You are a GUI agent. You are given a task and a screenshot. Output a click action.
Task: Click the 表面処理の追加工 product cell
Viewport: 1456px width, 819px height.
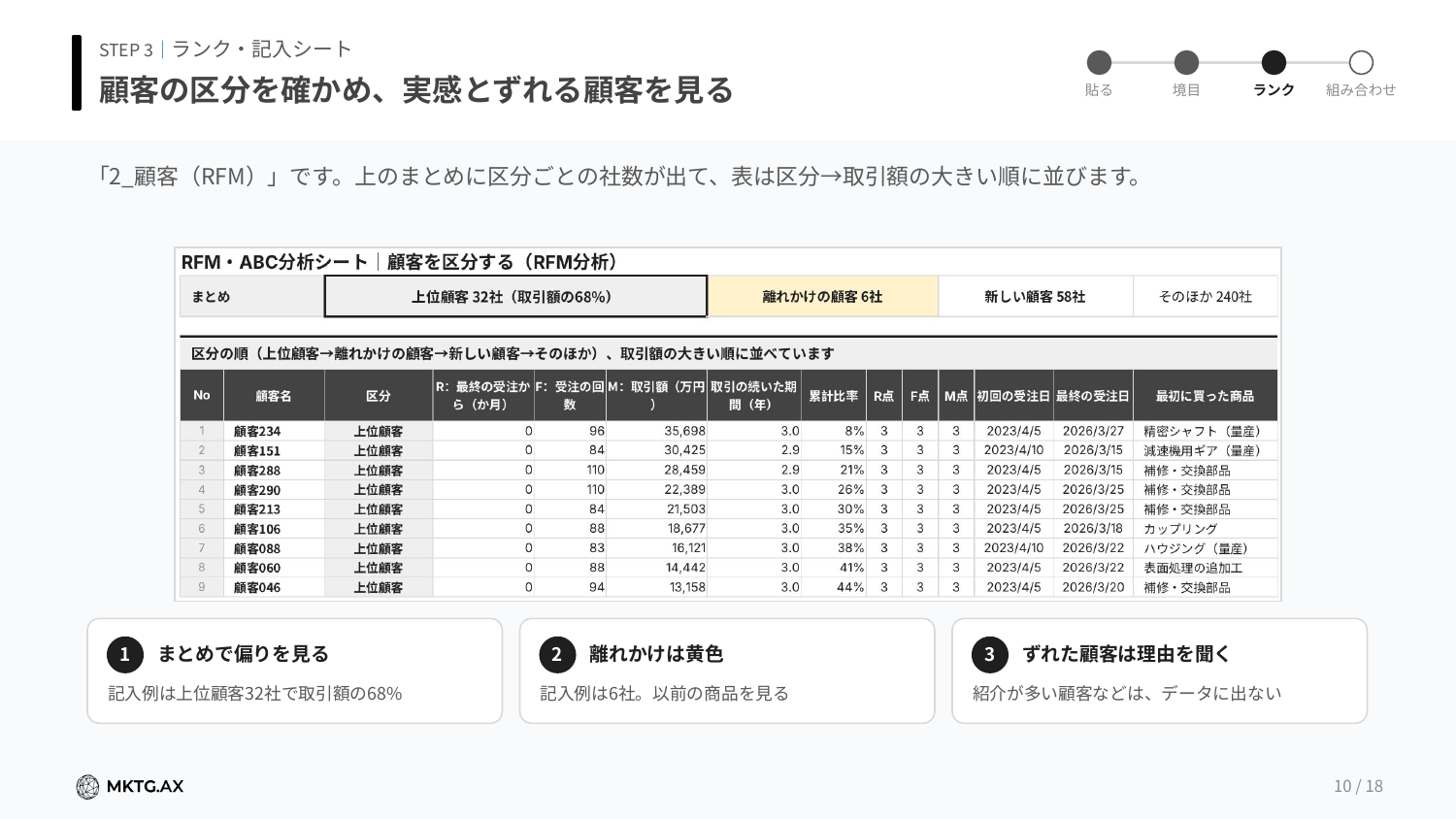tap(1205, 568)
